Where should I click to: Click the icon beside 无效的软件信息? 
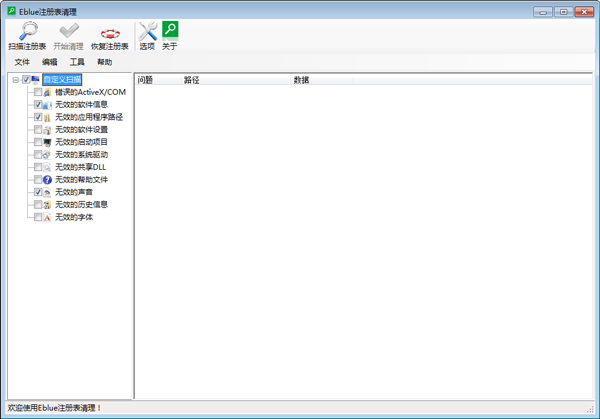47,105
